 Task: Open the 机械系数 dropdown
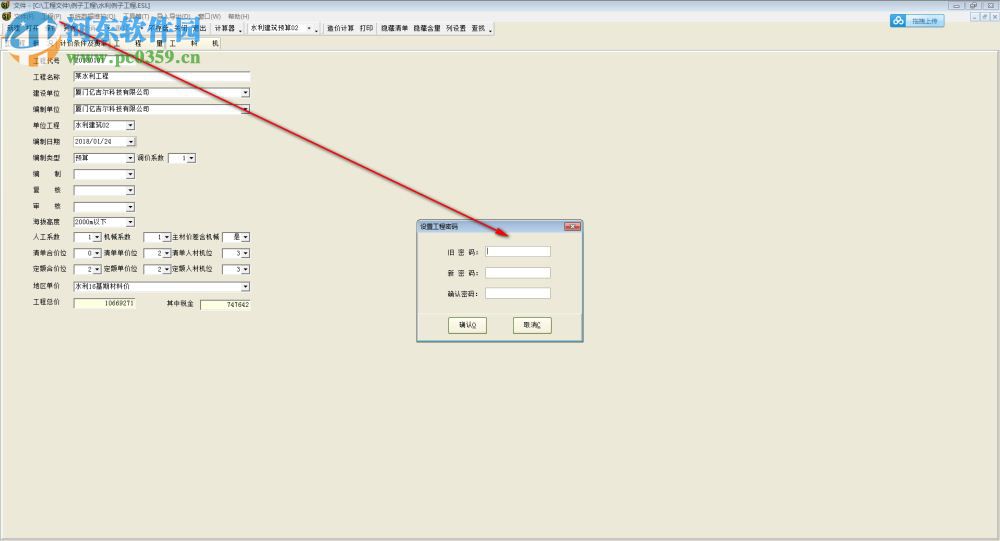click(x=166, y=237)
